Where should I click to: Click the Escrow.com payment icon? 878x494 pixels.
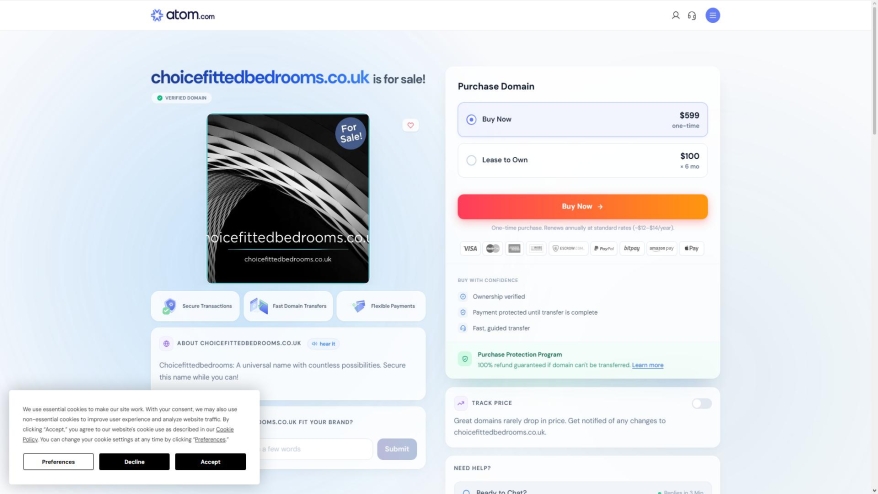tap(568, 249)
